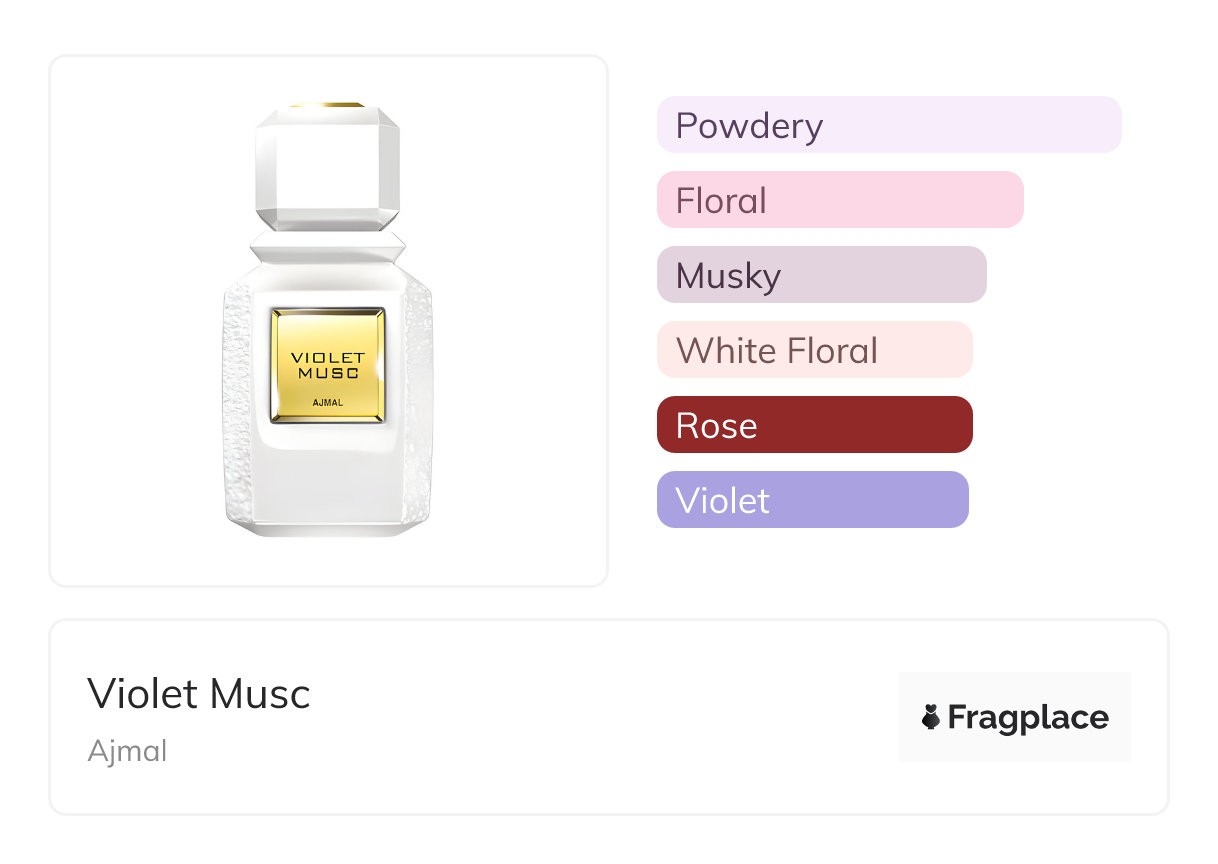
Task: Click the white bottle base below label
Action: pyautogui.click(x=328, y=480)
